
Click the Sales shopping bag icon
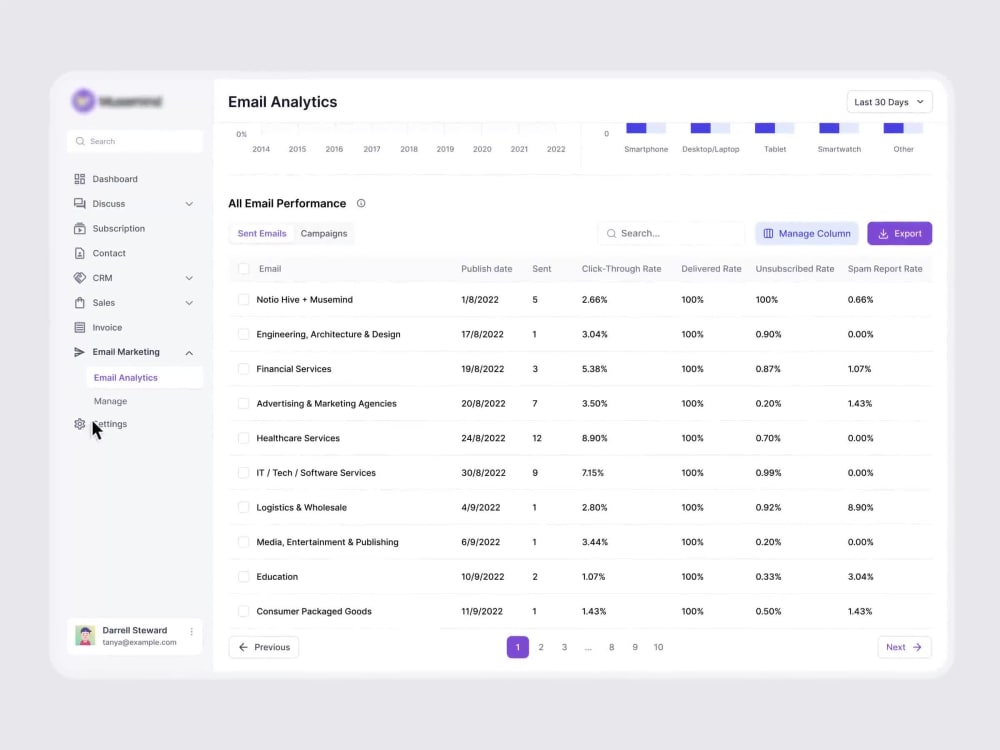[x=80, y=303]
